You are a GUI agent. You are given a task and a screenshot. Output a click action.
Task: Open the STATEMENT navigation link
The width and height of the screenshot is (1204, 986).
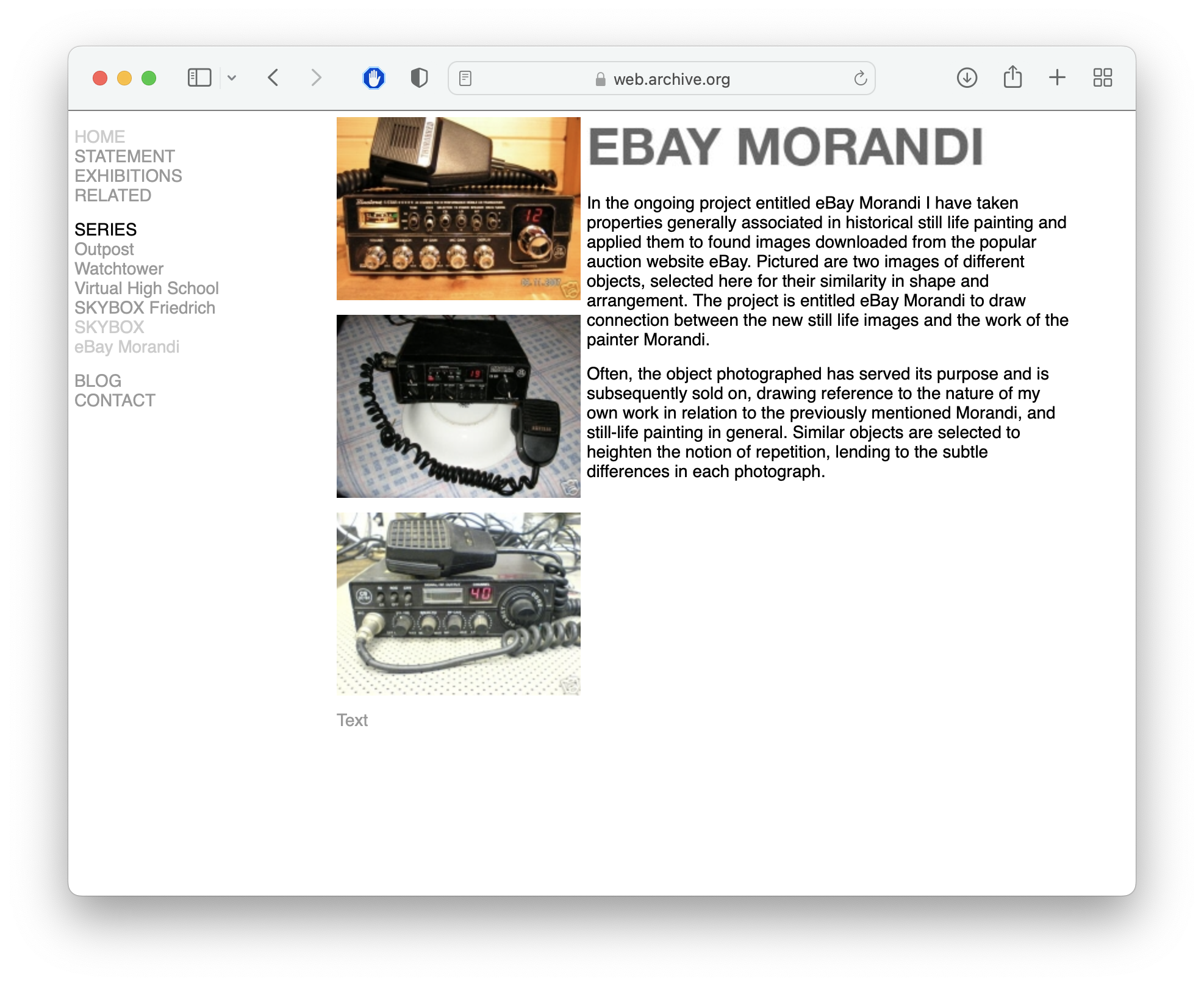click(124, 156)
